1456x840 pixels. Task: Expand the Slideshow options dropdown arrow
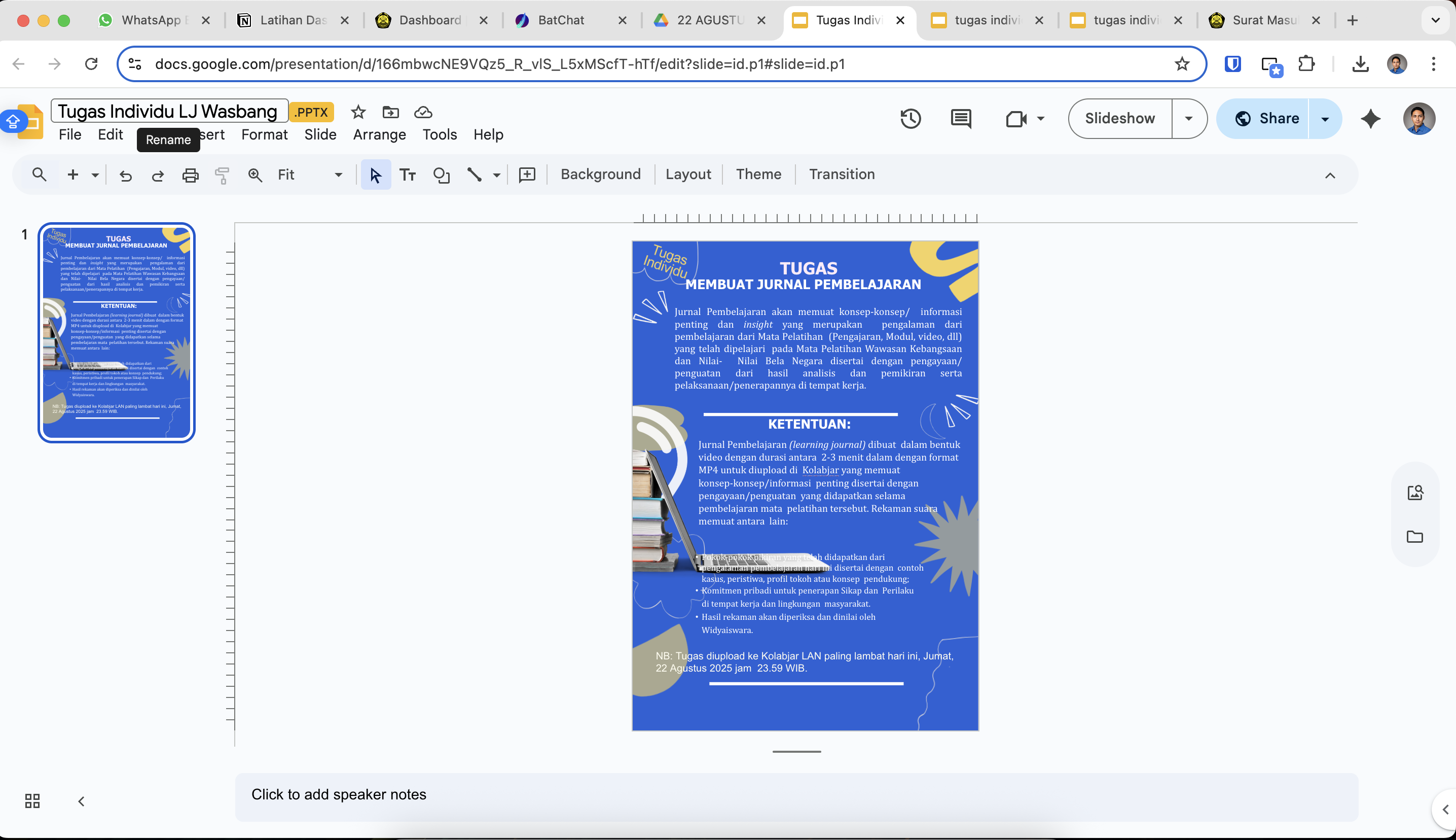point(1188,119)
